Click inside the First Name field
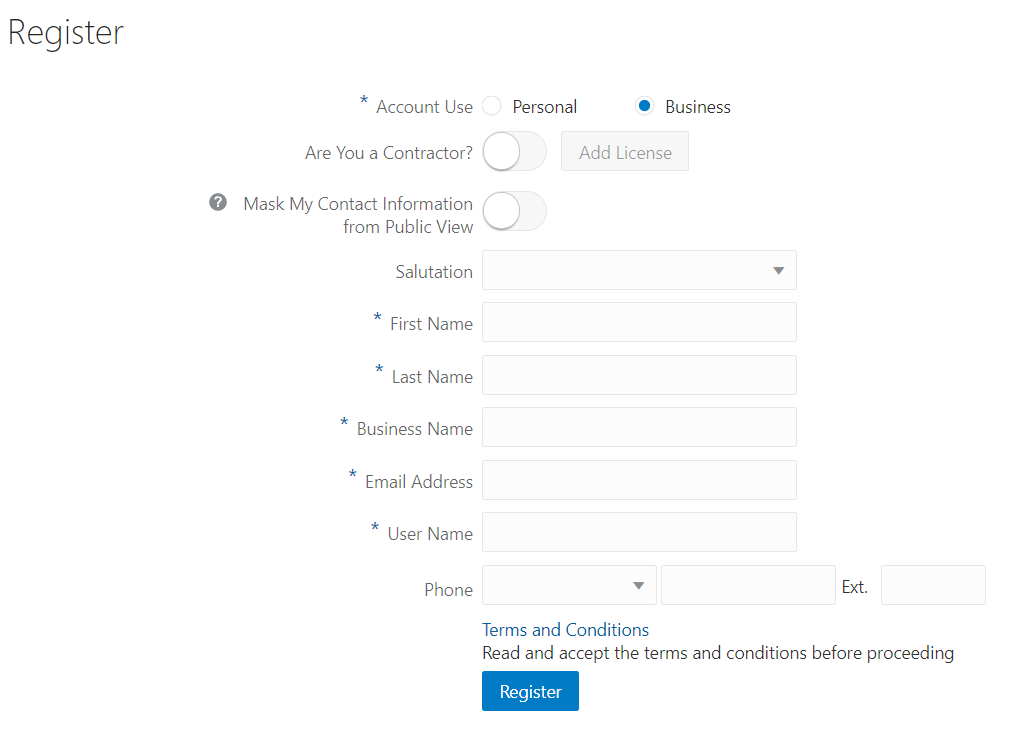 point(639,322)
